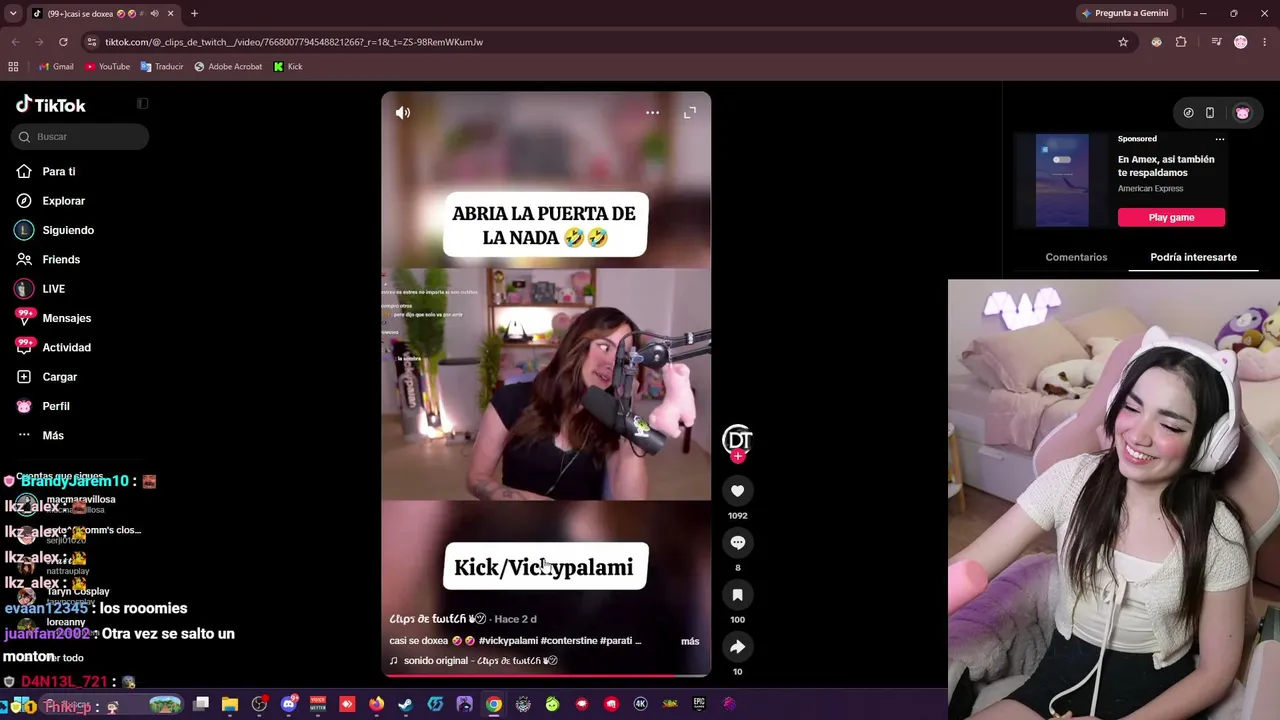
Task: Open the video's three-dot options menu
Action: point(652,113)
